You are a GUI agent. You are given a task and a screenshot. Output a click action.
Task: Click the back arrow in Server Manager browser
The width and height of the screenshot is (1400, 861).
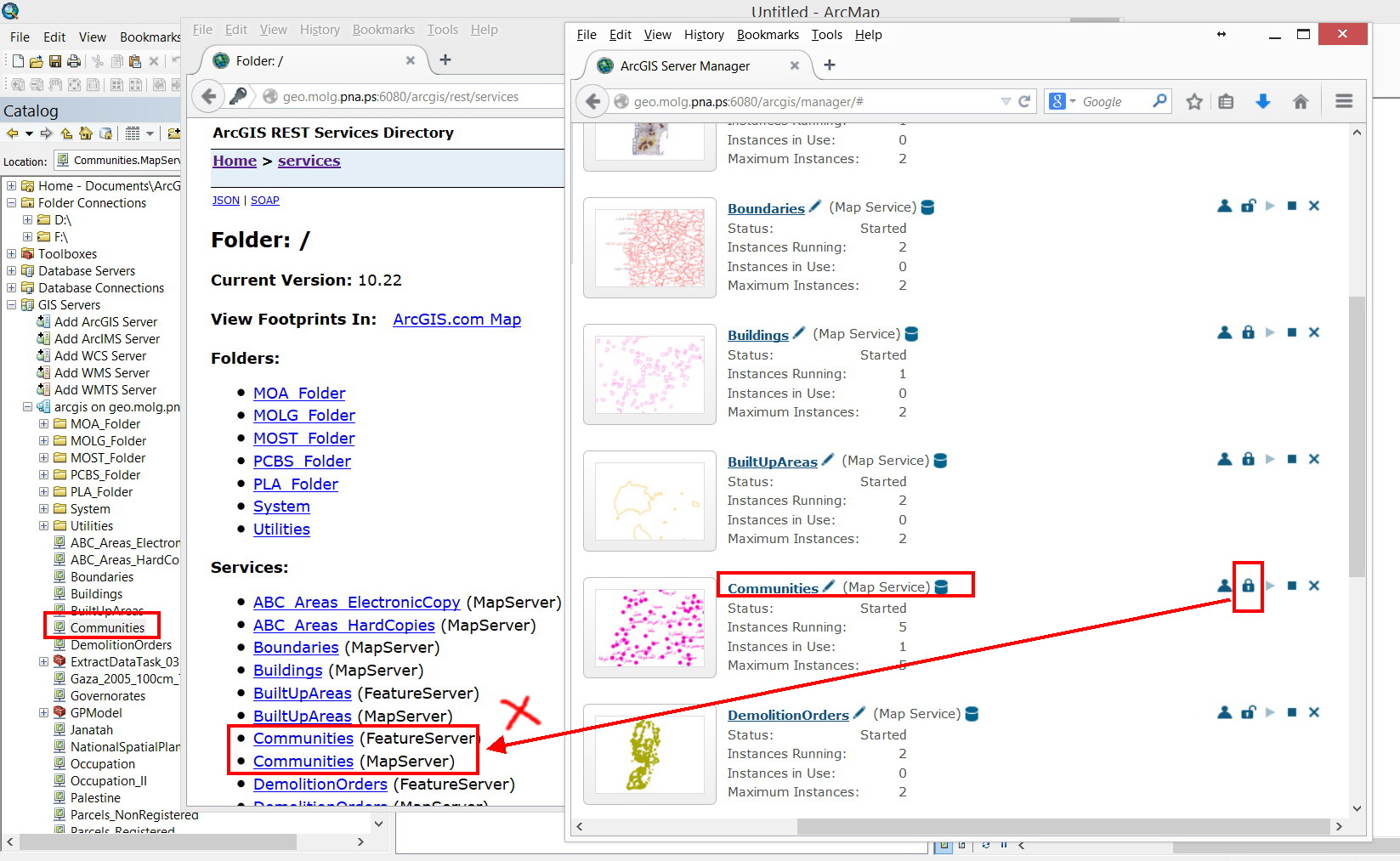(x=593, y=101)
